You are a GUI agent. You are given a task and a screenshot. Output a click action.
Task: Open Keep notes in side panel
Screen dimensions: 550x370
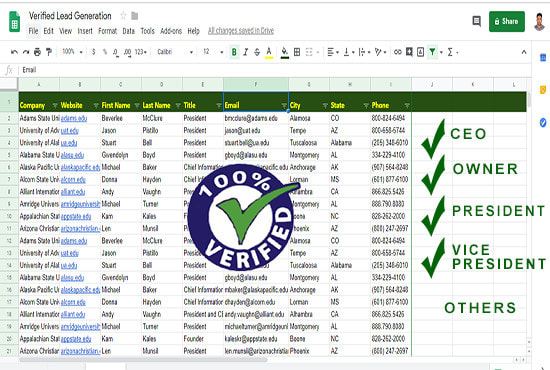click(x=543, y=90)
